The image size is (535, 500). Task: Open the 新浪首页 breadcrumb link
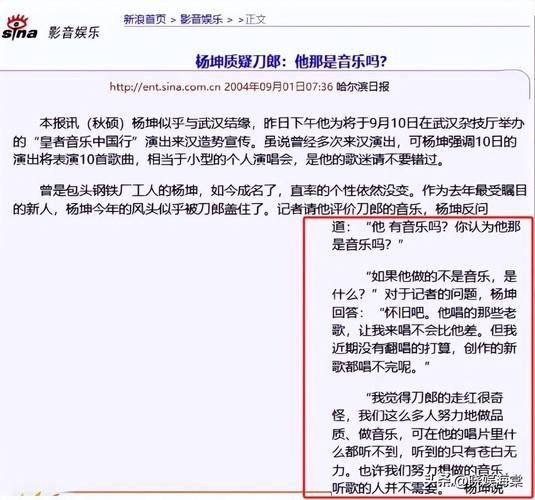coord(145,19)
